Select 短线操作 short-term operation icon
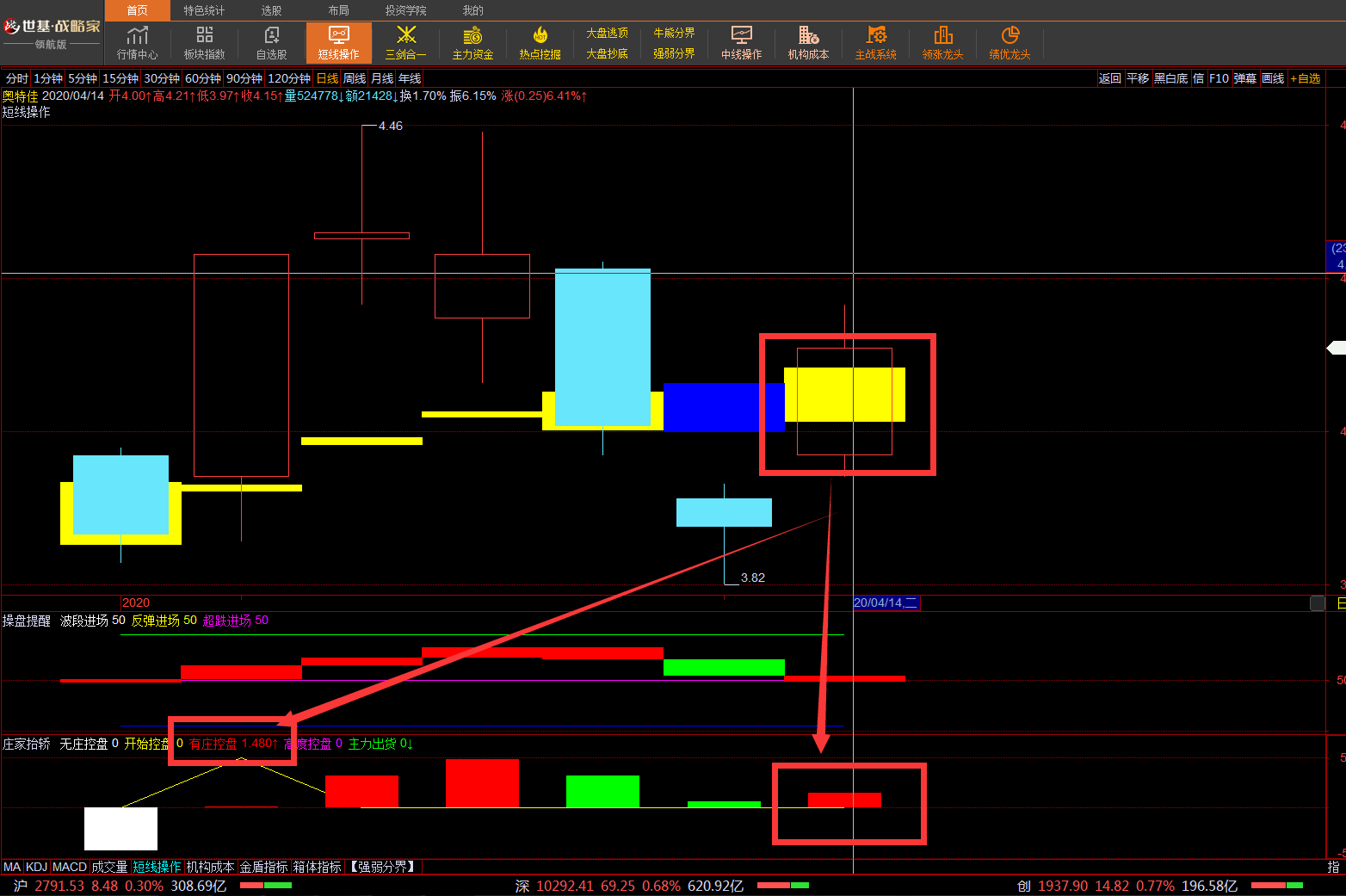 pyautogui.click(x=338, y=42)
